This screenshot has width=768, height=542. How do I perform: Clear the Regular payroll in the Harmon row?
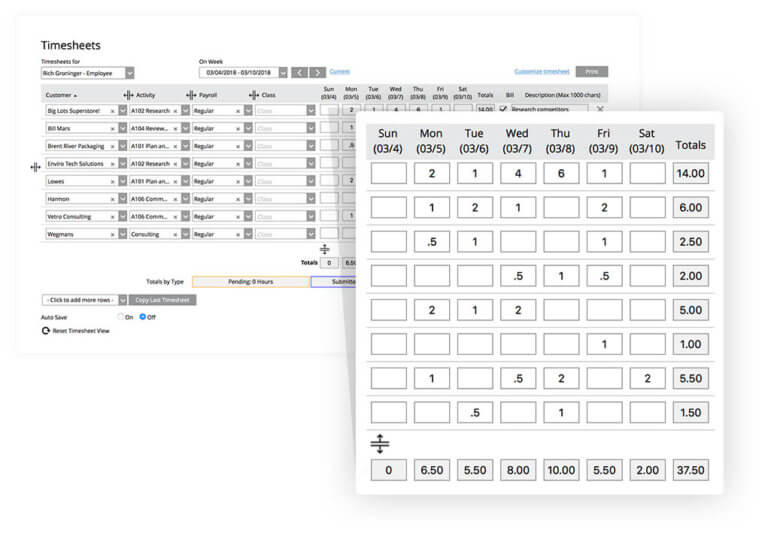(x=238, y=199)
